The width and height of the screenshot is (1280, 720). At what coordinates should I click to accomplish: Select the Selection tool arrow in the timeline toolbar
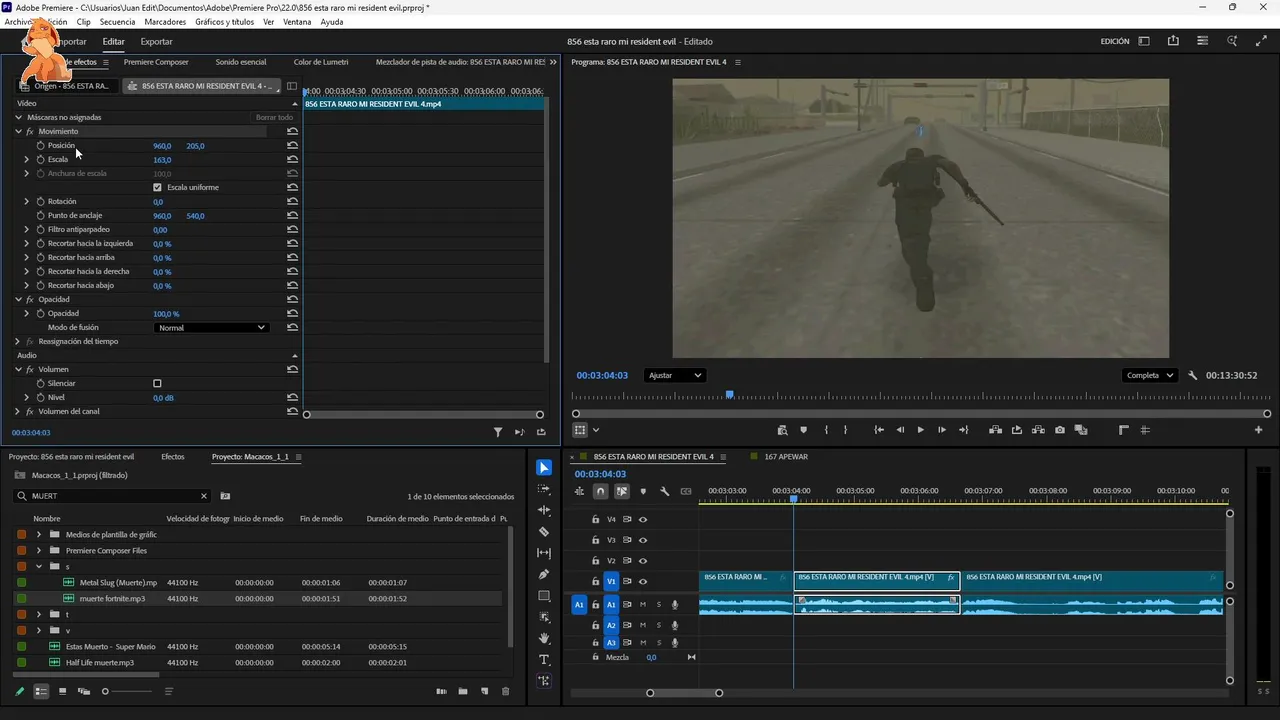[544, 468]
